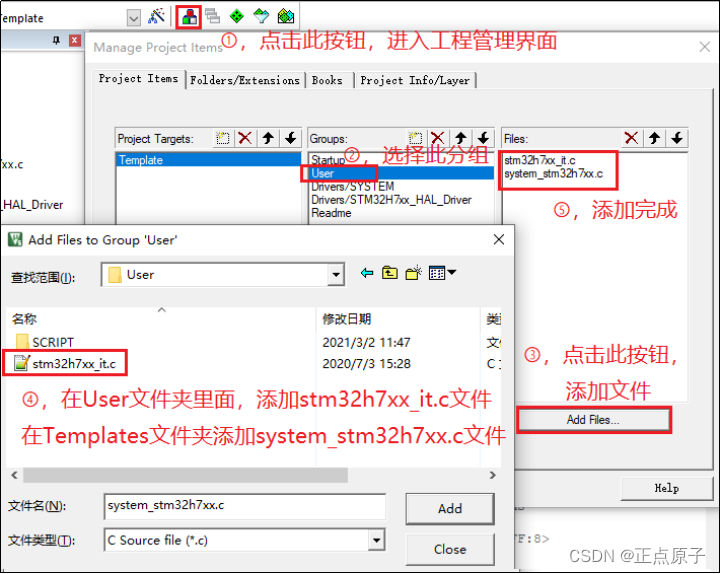Create new group icon in Groups header
This screenshot has width=721, height=574.
415,138
